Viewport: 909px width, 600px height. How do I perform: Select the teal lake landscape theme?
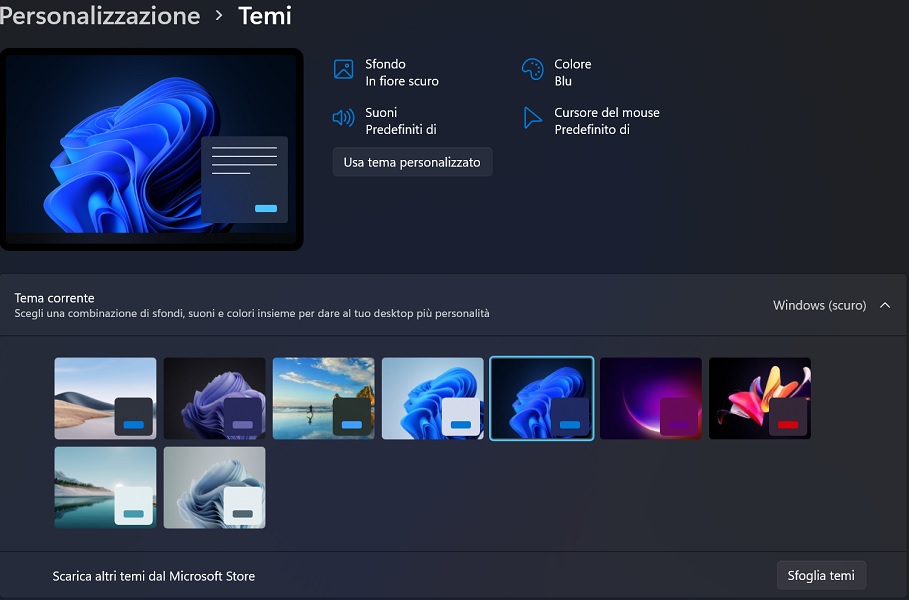click(105, 487)
